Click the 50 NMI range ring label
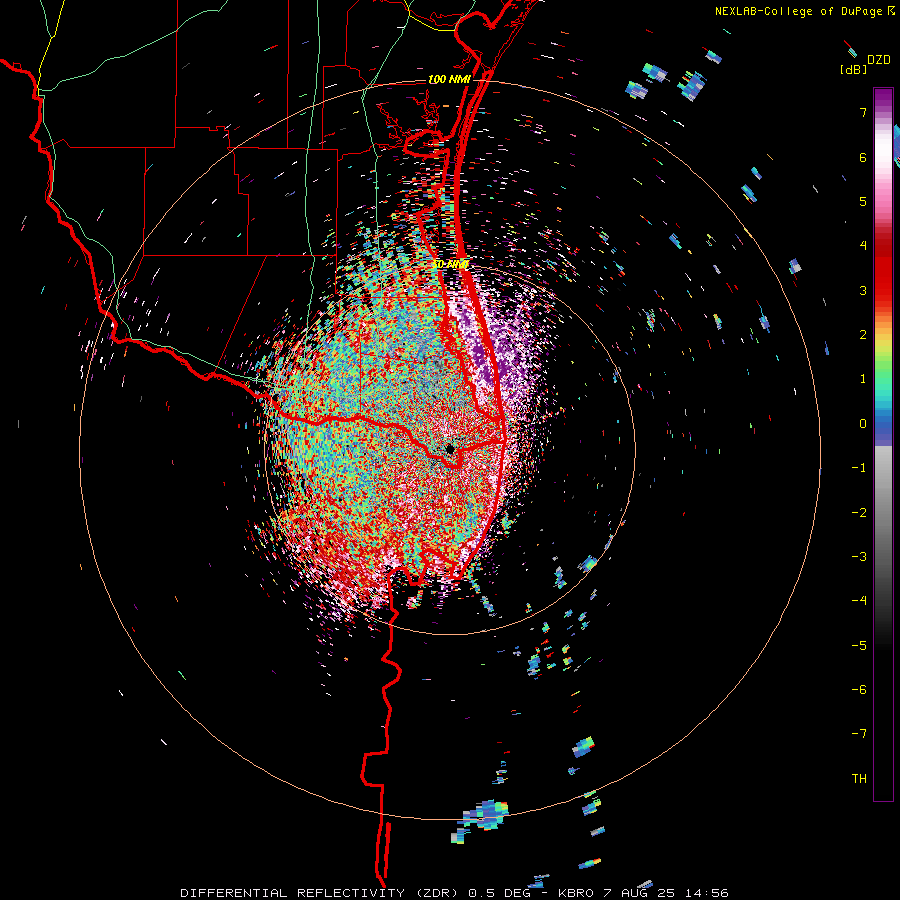Screen dimensions: 900x900 click(450, 264)
